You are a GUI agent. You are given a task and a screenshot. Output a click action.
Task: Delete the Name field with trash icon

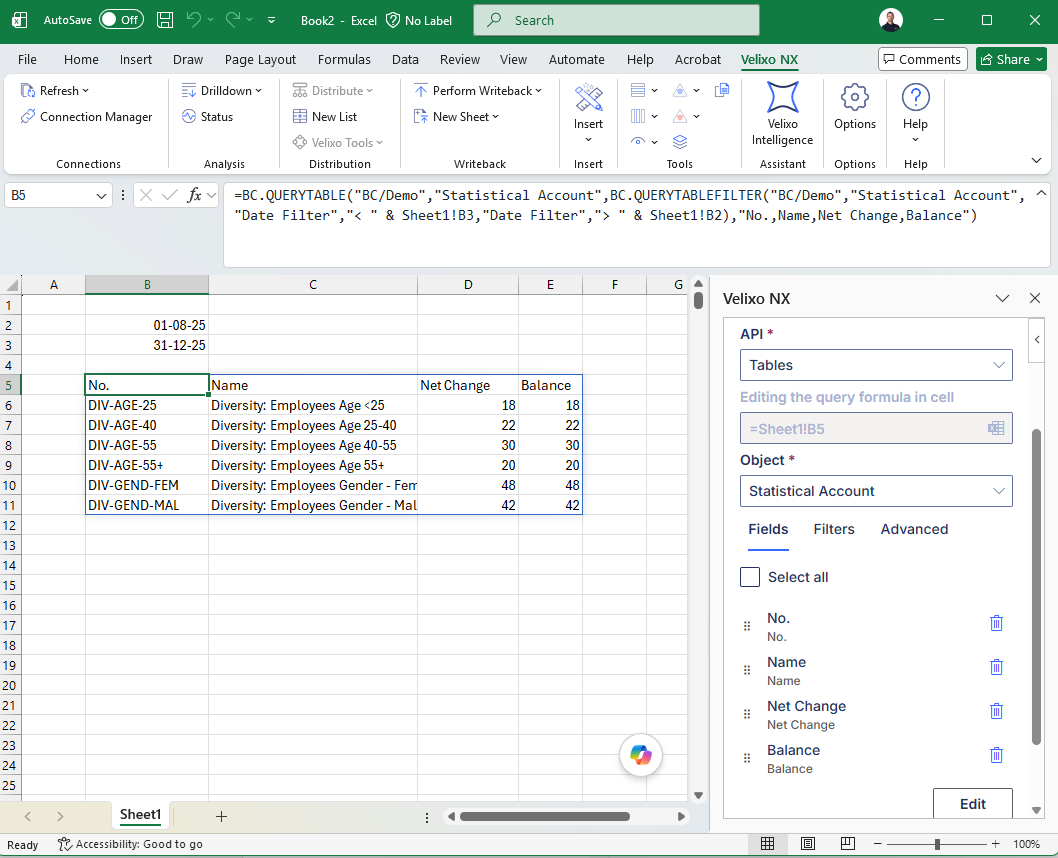[x=996, y=666]
